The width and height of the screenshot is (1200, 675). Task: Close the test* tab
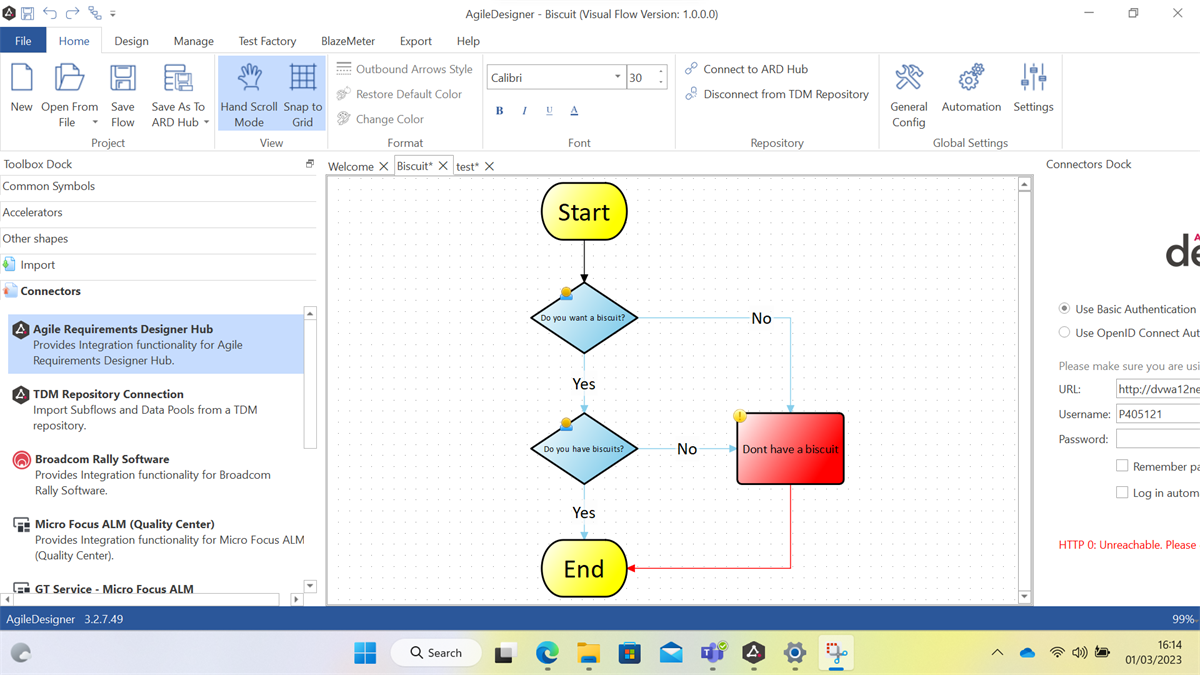tap(489, 166)
